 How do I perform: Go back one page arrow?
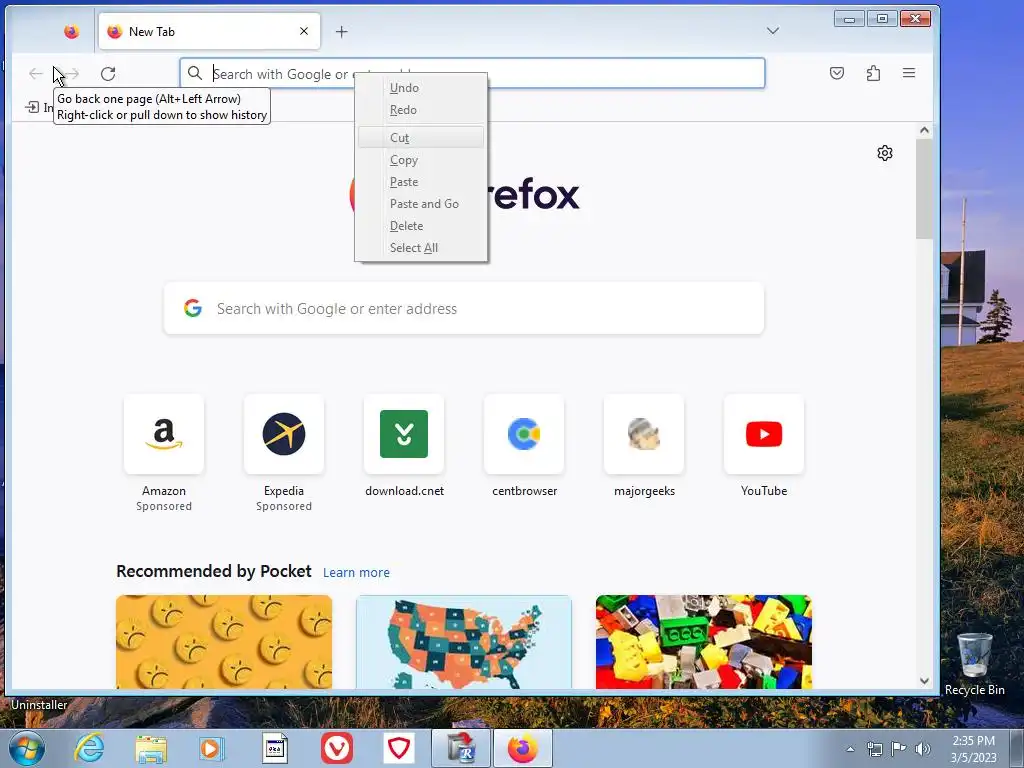(36, 74)
